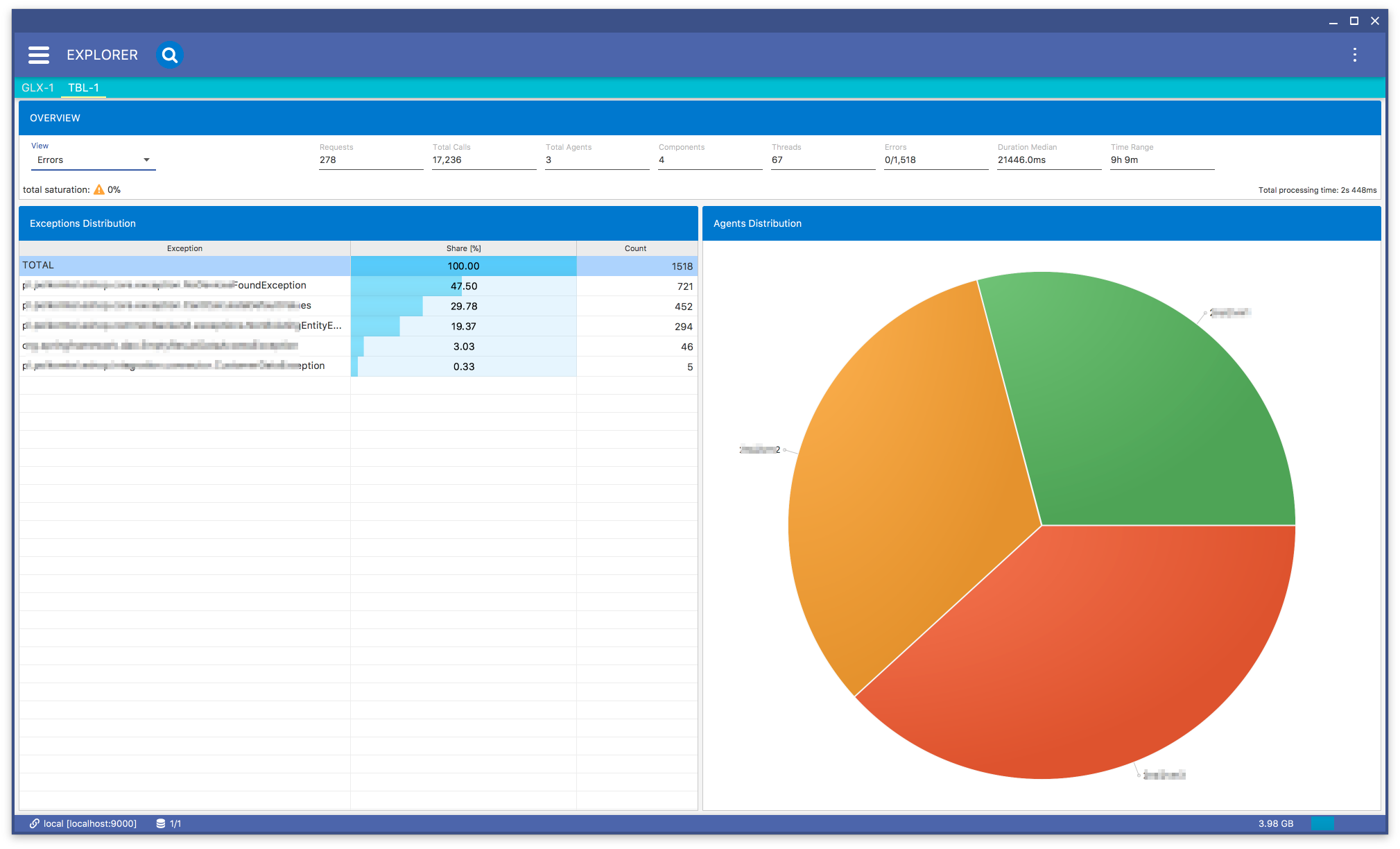
Task: Click the connection link icon in status bar
Action: (x=34, y=823)
